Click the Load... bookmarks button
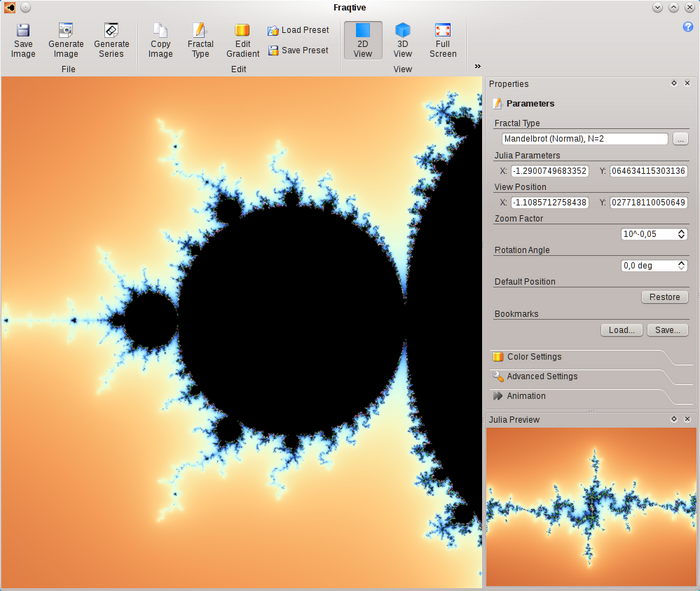Image resolution: width=700 pixels, height=591 pixels. coord(621,329)
